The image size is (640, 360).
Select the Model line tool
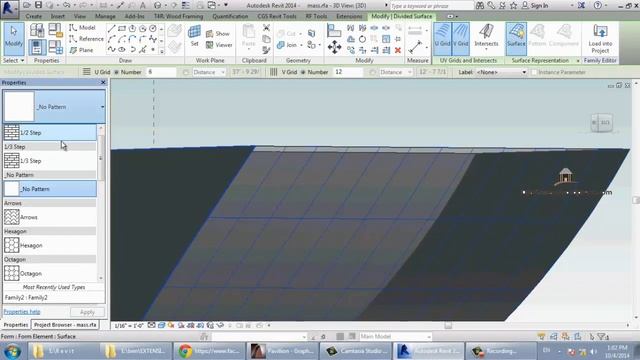(82, 27)
